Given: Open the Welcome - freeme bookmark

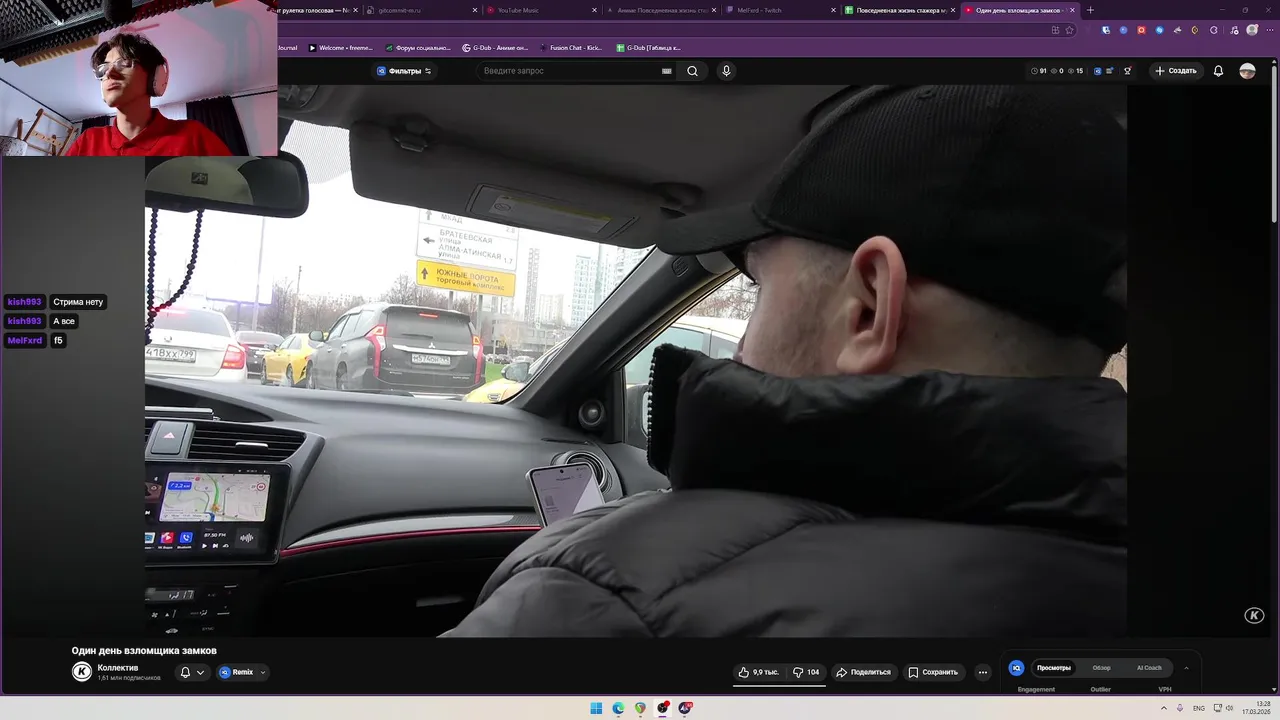Looking at the screenshot, I should [x=340, y=47].
